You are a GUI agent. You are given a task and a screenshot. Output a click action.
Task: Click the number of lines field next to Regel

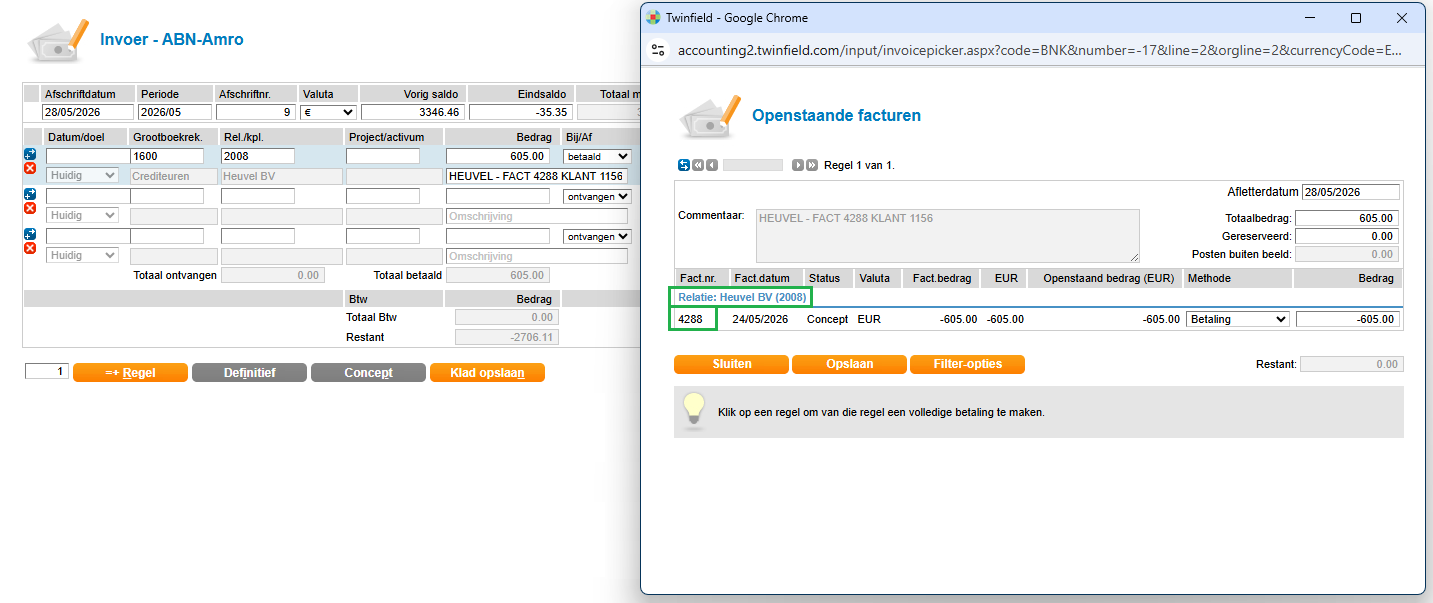tap(46, 371)
